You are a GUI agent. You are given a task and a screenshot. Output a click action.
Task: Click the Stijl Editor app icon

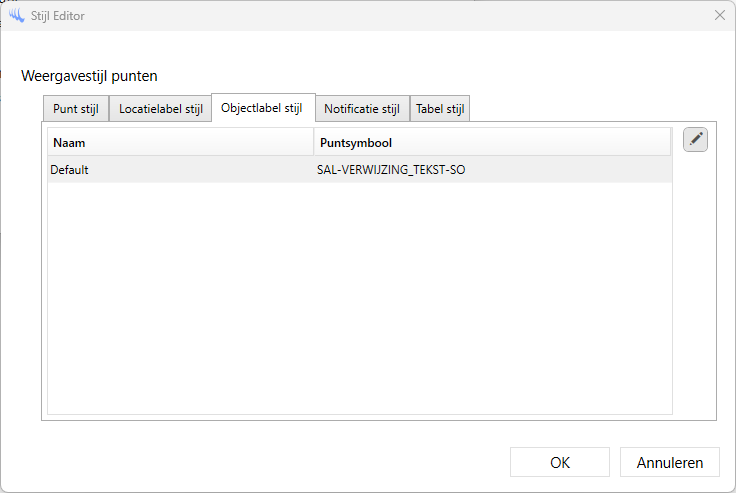pos(16,15)
